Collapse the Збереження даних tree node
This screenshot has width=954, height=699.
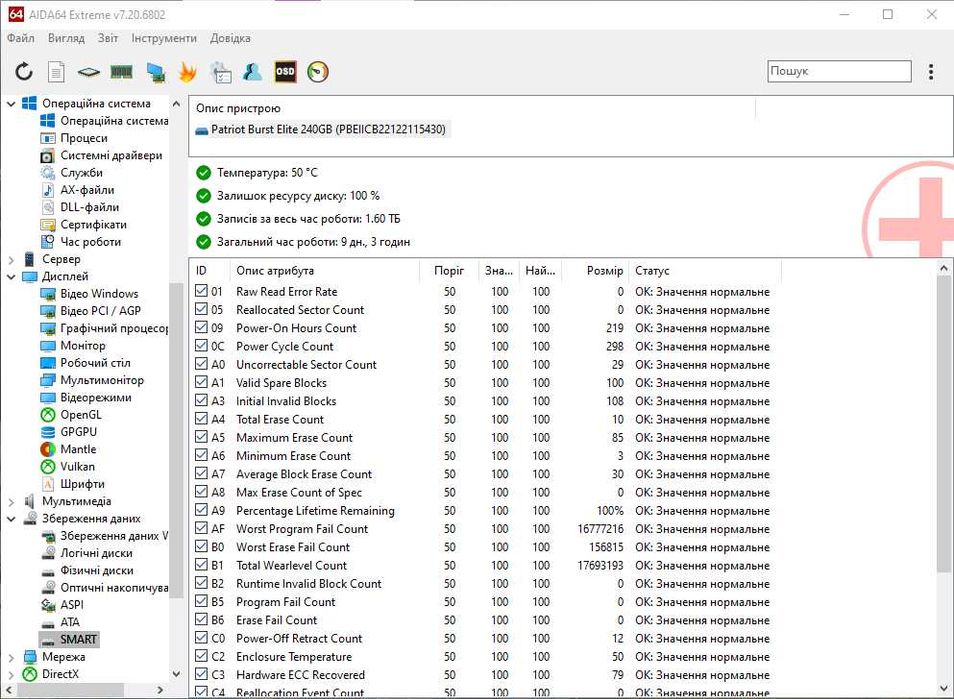(11, 519)
